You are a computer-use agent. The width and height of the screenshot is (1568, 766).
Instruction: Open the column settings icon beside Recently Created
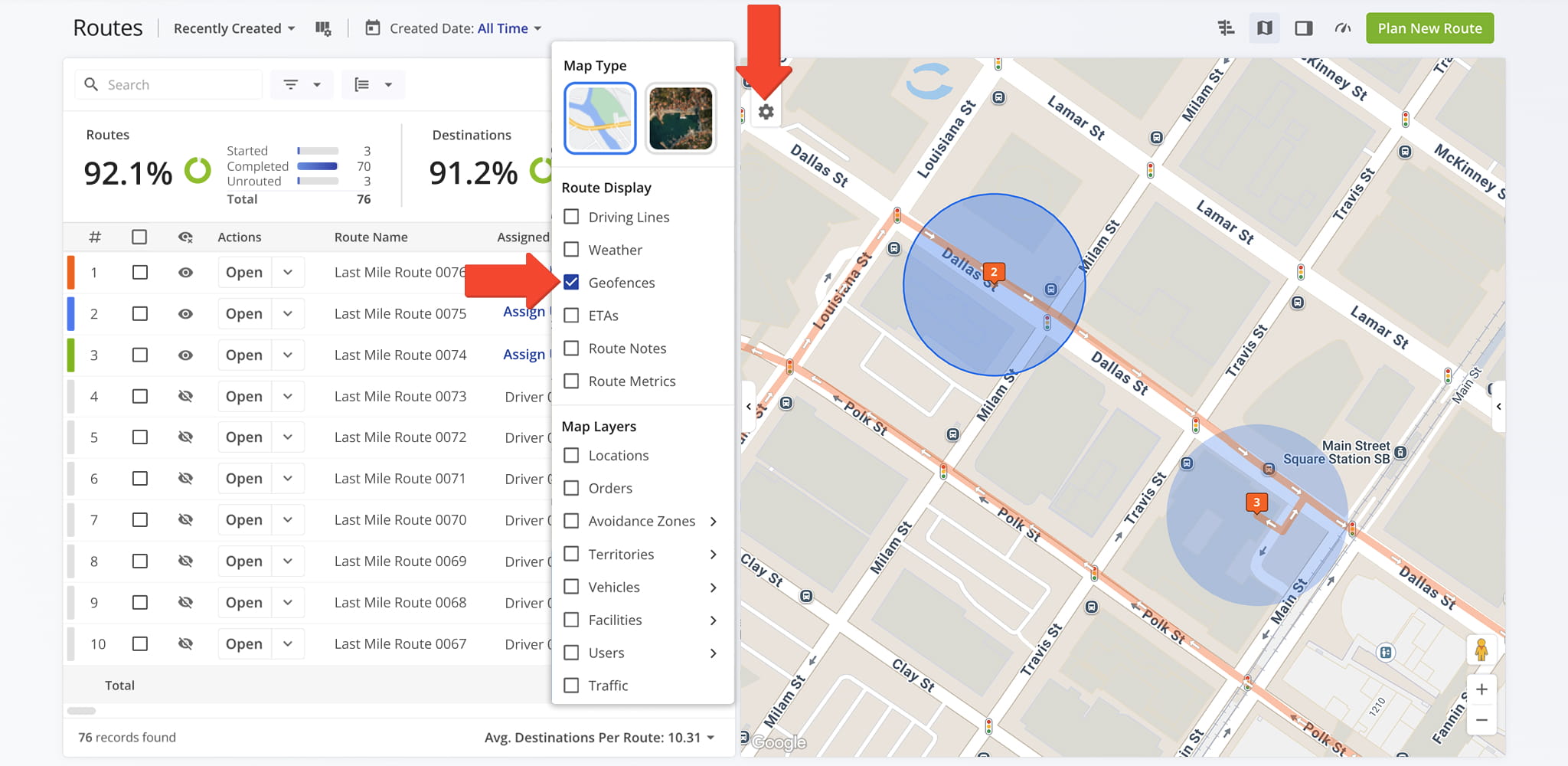(323, 28)
